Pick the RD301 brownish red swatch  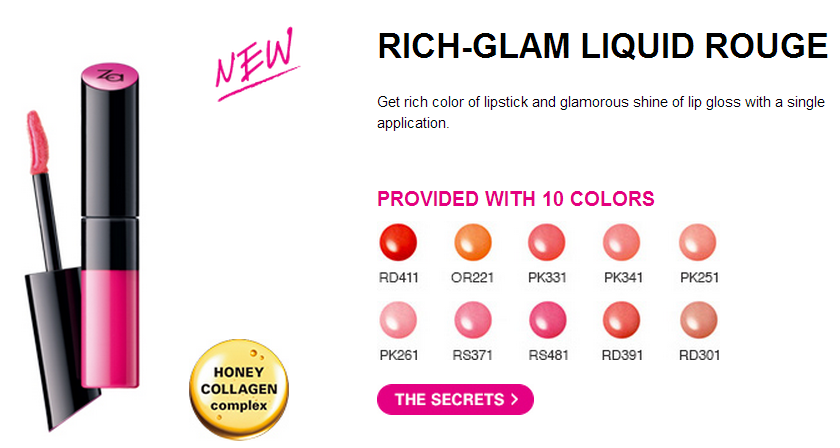699,320
